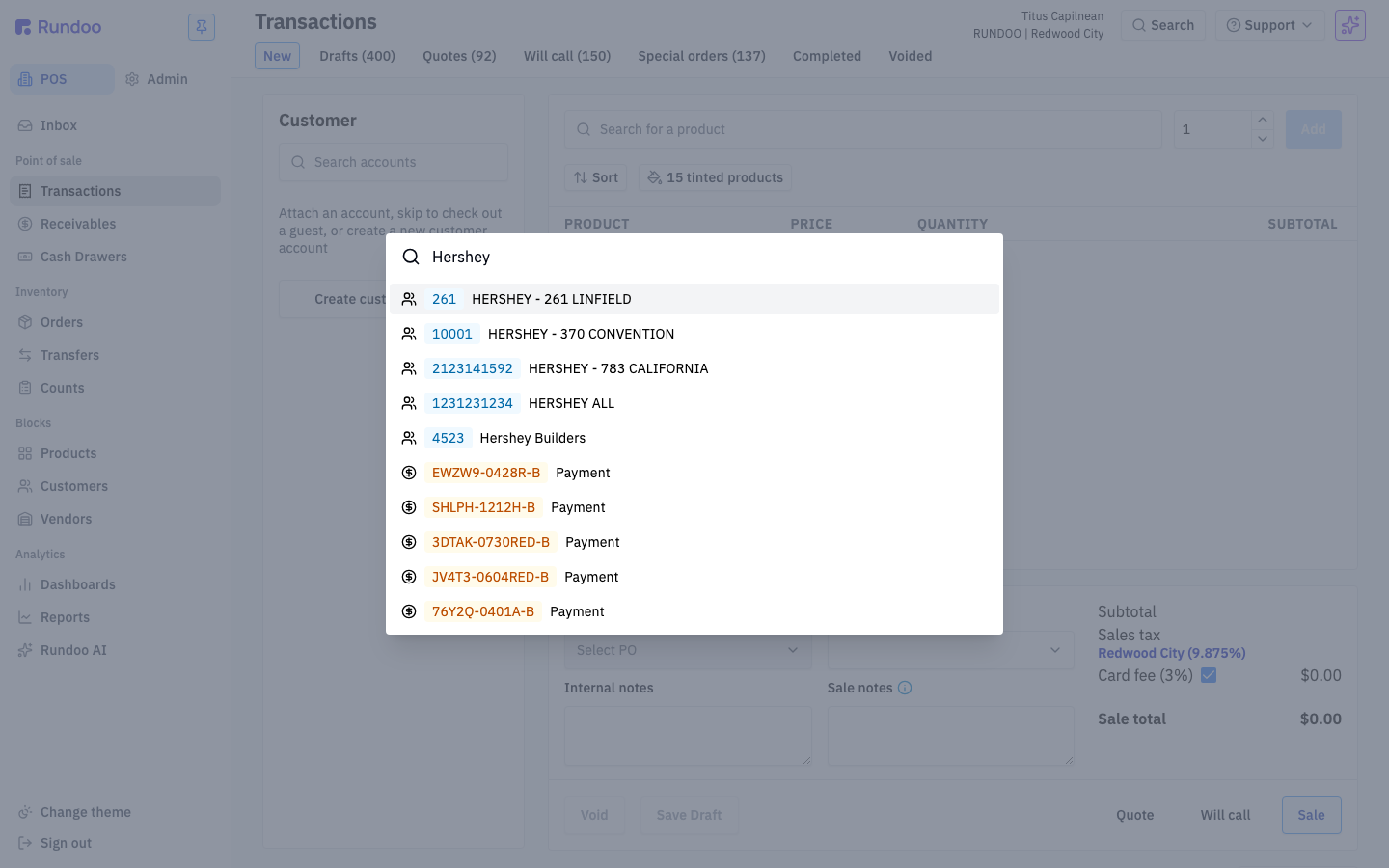Image resolution: width=1389 pixels, height=868 pixels.
Task: Open the Drafts (400) tab
Action: [x=357, y=56]
